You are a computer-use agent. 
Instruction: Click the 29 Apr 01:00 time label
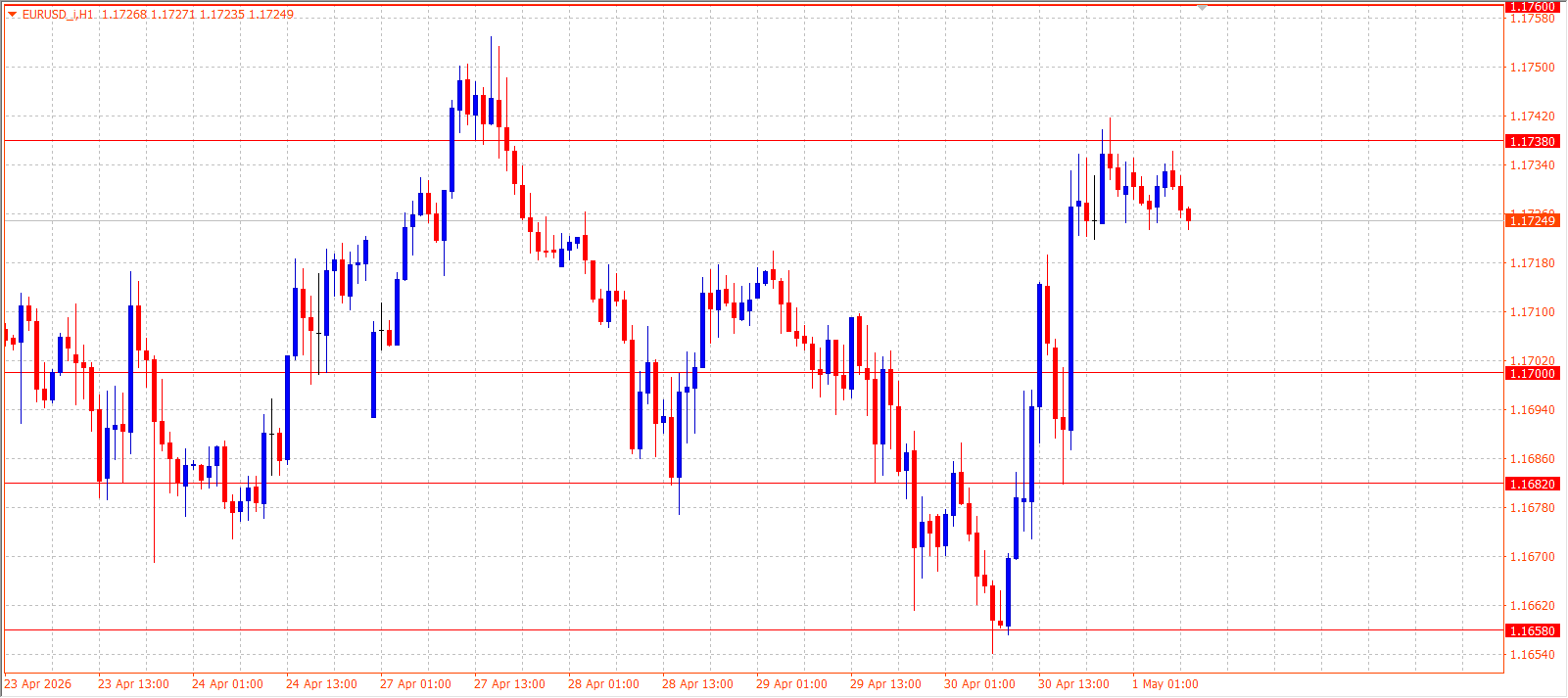pyautogui.click(x=791, y=684)
